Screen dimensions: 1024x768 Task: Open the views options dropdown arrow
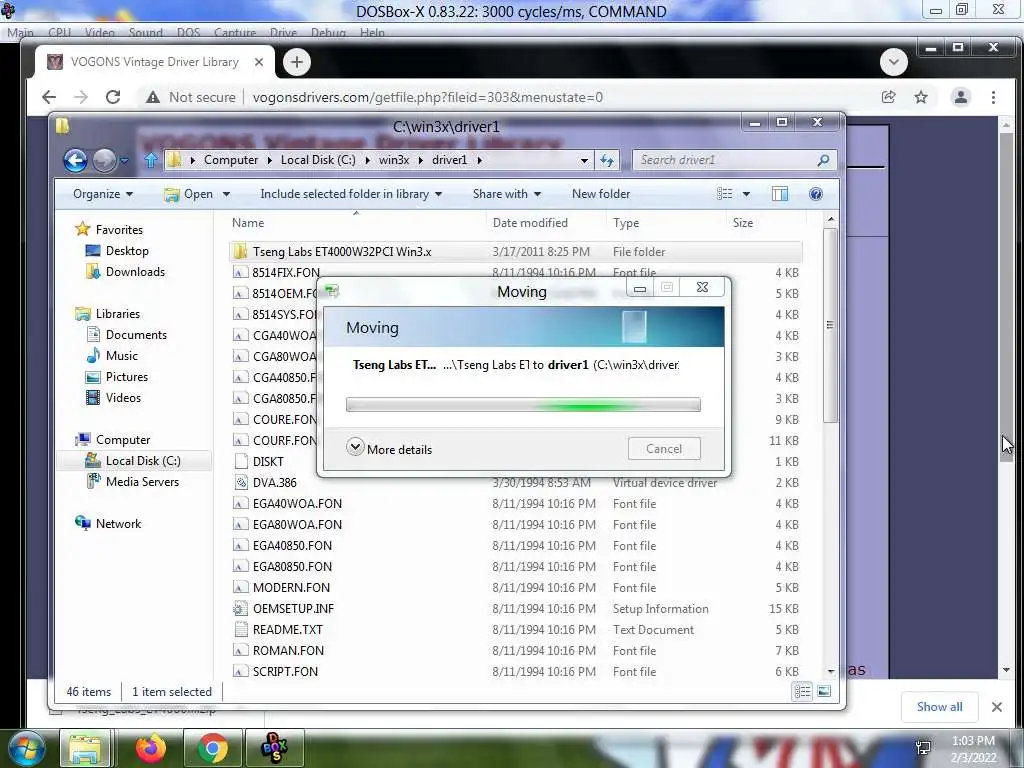[x=746, y=194]
